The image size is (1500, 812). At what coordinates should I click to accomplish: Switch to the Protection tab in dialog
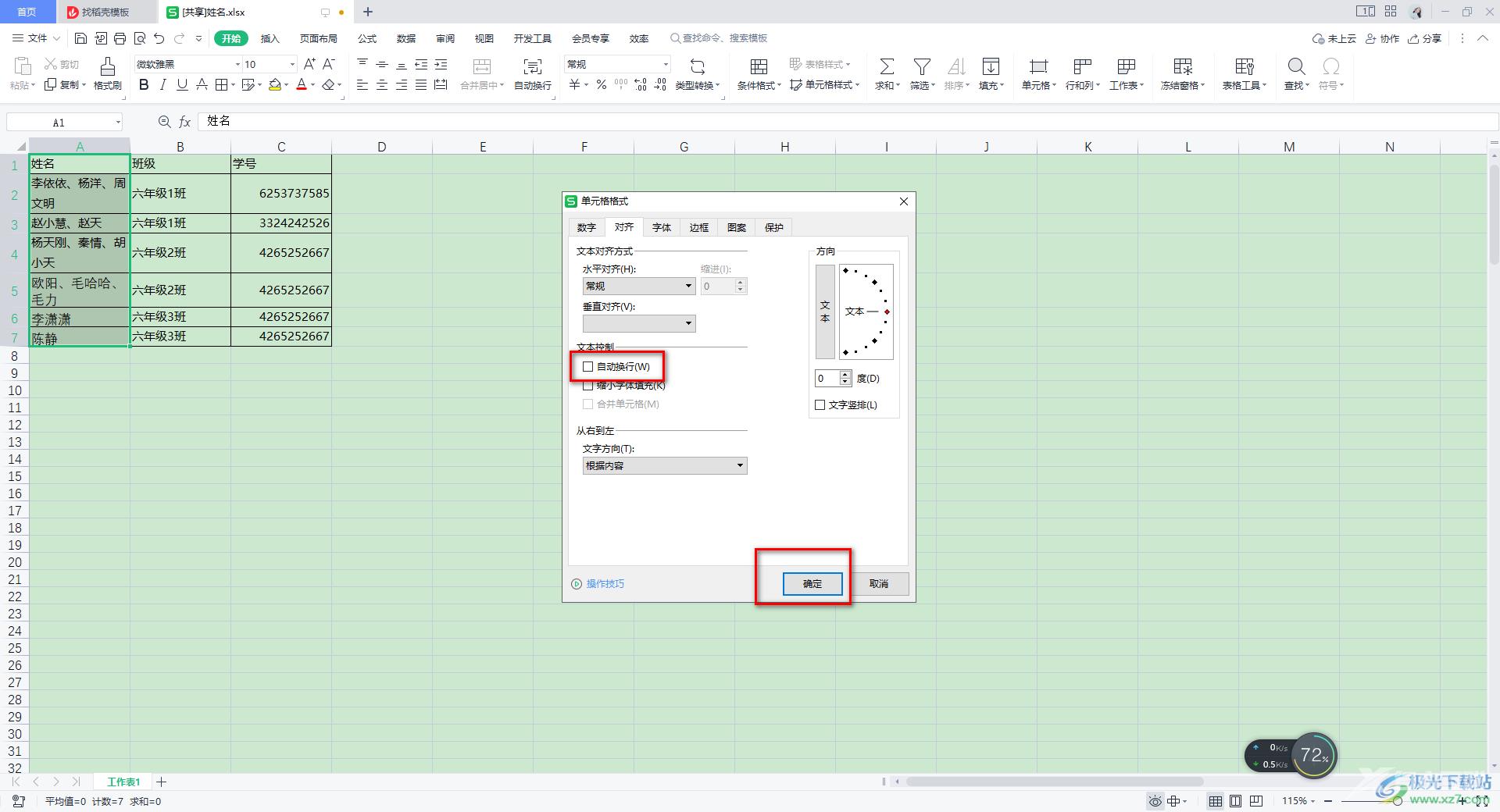pyautogui.click(x=774, y=227)
